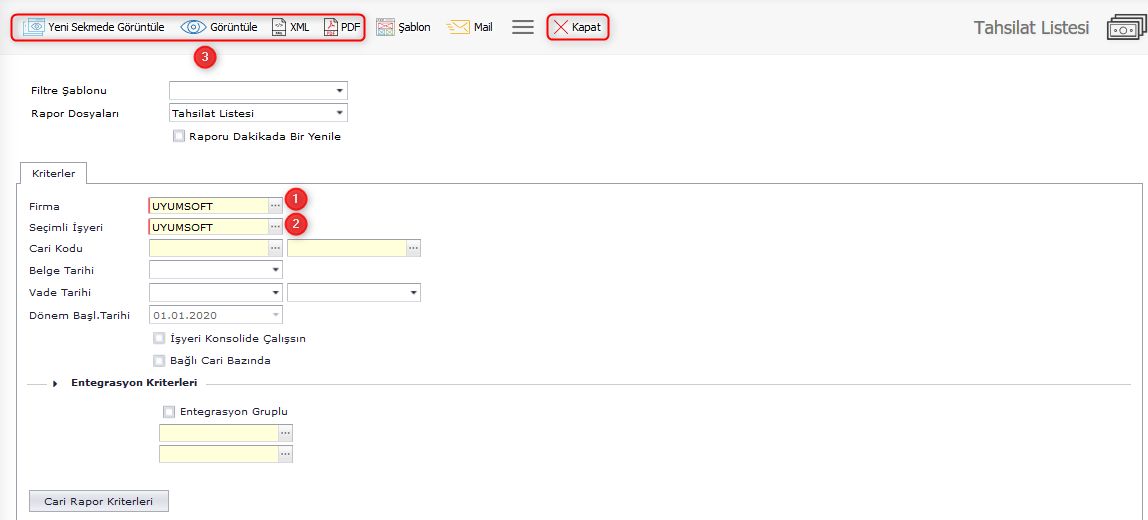
Task: Click the Kapat close icon
Action: [561, 27]
